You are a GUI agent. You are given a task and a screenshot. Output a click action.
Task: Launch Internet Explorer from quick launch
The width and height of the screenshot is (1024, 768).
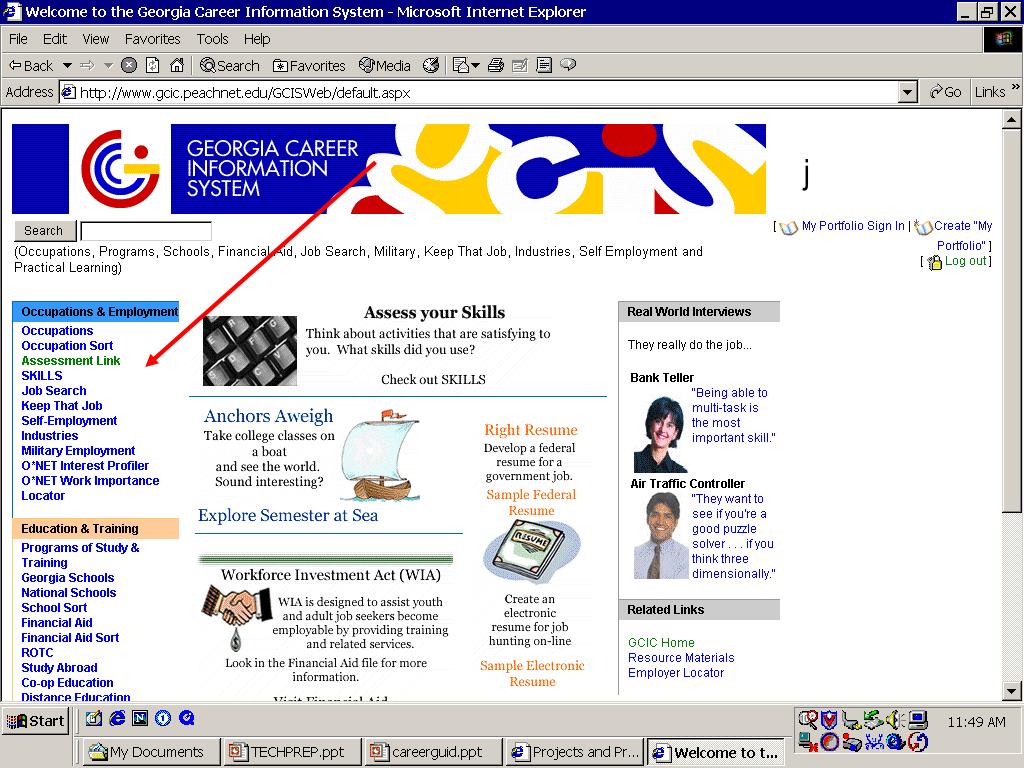[x=117, y=718]
